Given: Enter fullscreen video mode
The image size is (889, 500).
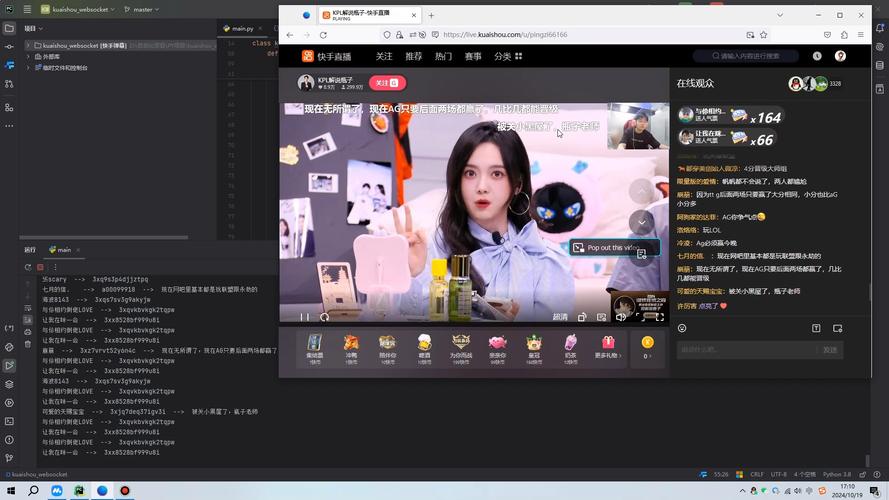Looking at the screenshot, I should (659, 317).
